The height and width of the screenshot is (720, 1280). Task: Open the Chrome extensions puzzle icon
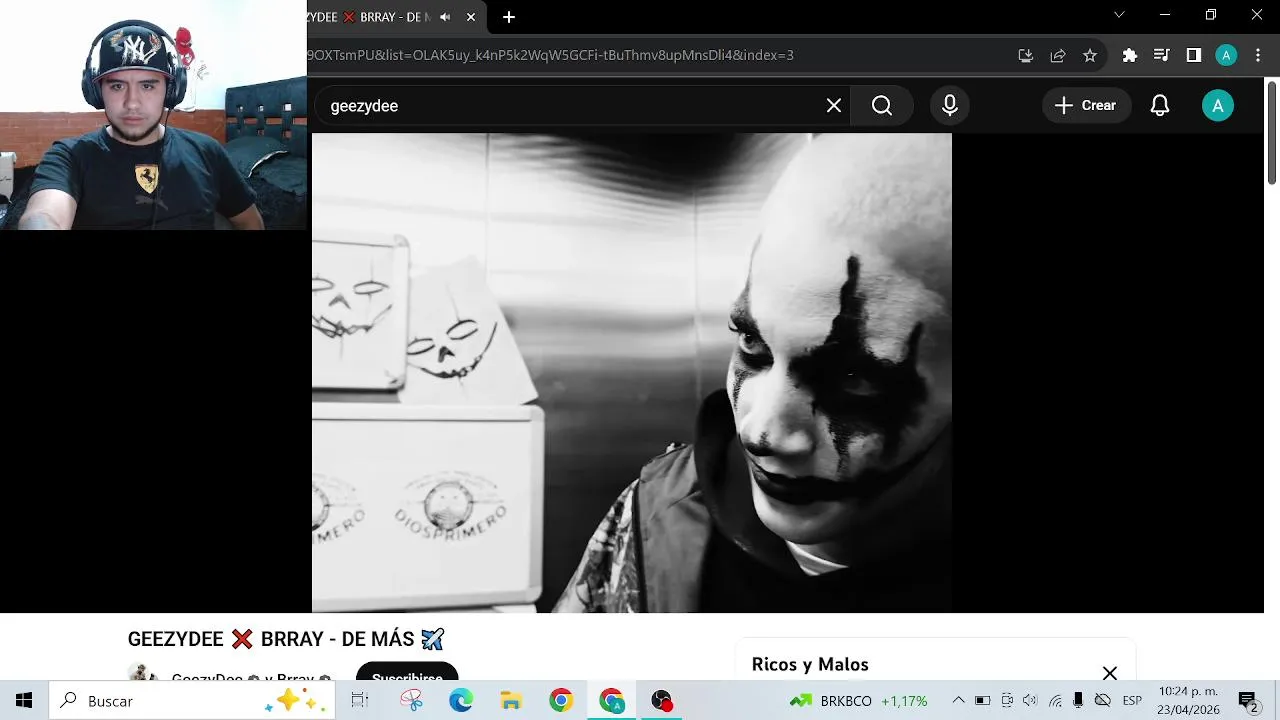pyautogui.click(x=1130, y=55)
